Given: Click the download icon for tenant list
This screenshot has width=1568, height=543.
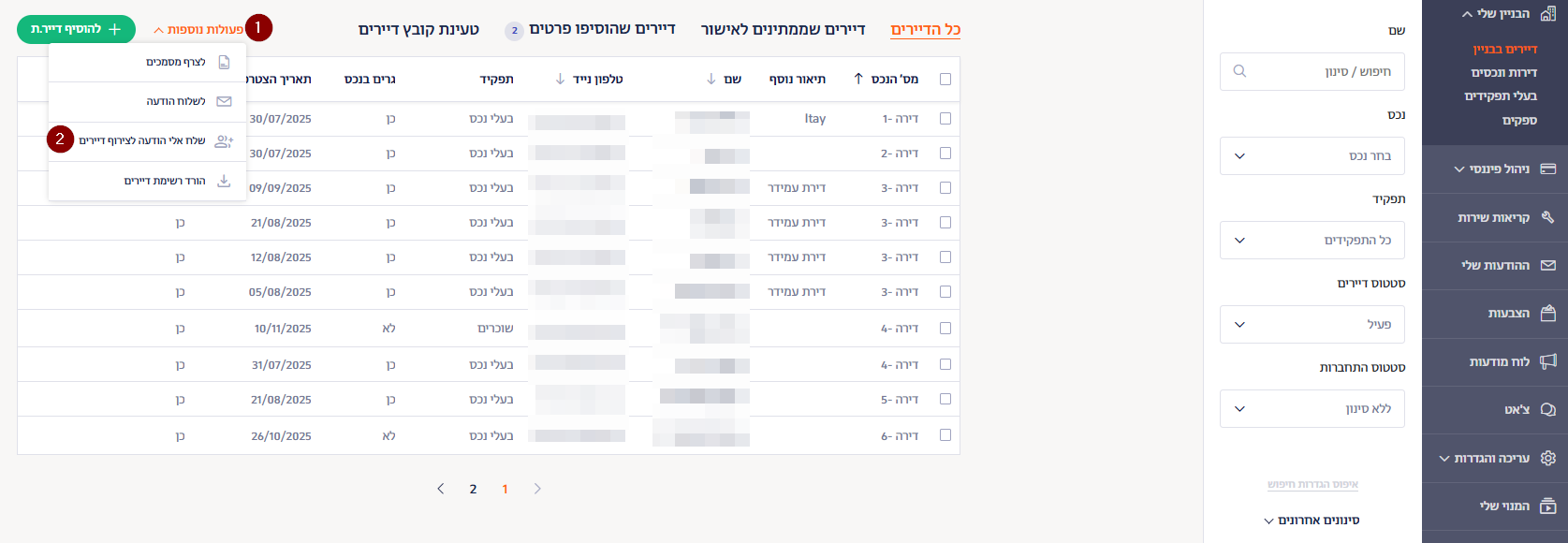Looking at the screenshot, I should pyautogui.click(x=224, y=181).
